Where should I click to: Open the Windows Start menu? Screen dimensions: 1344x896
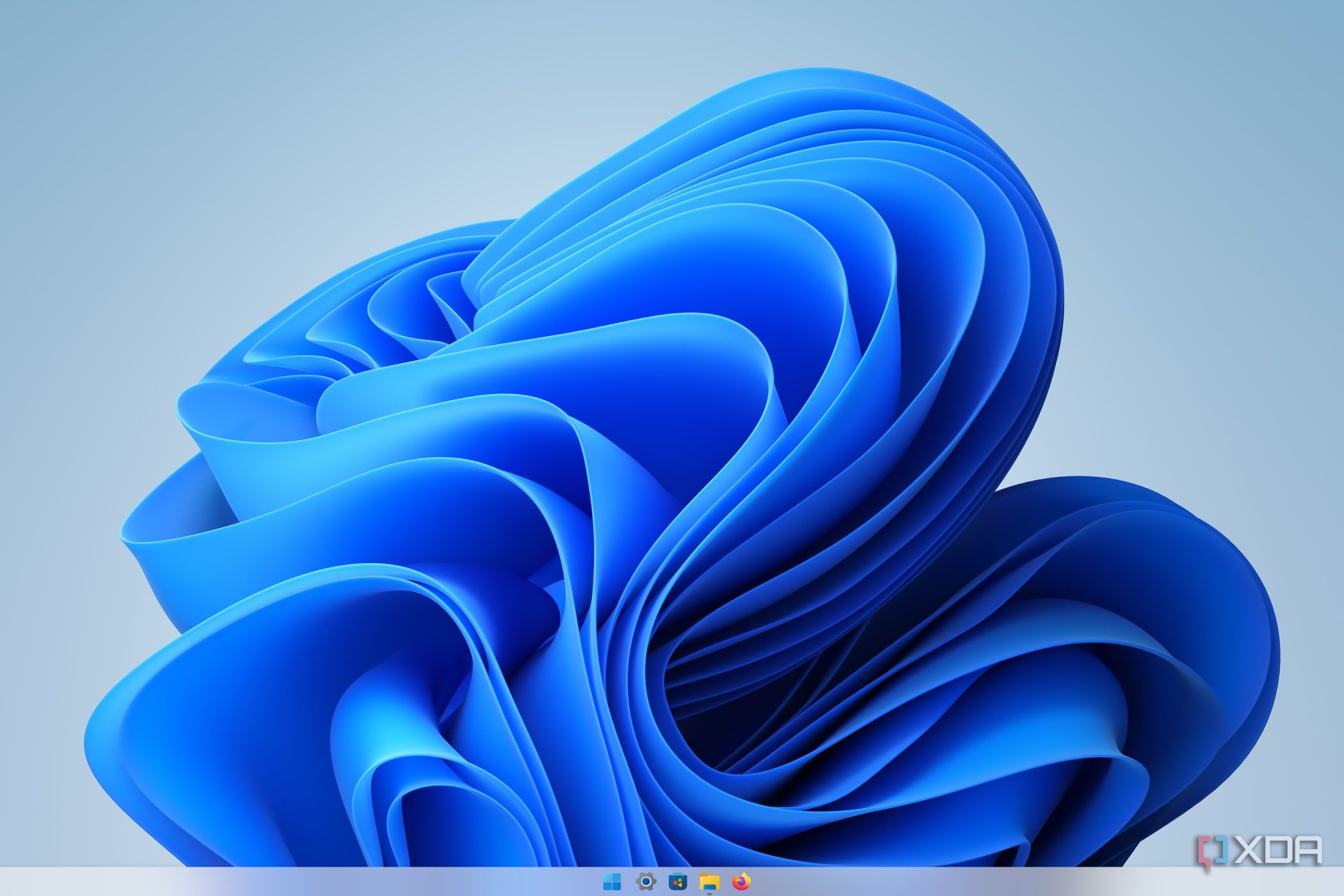(x=612, y=882)
